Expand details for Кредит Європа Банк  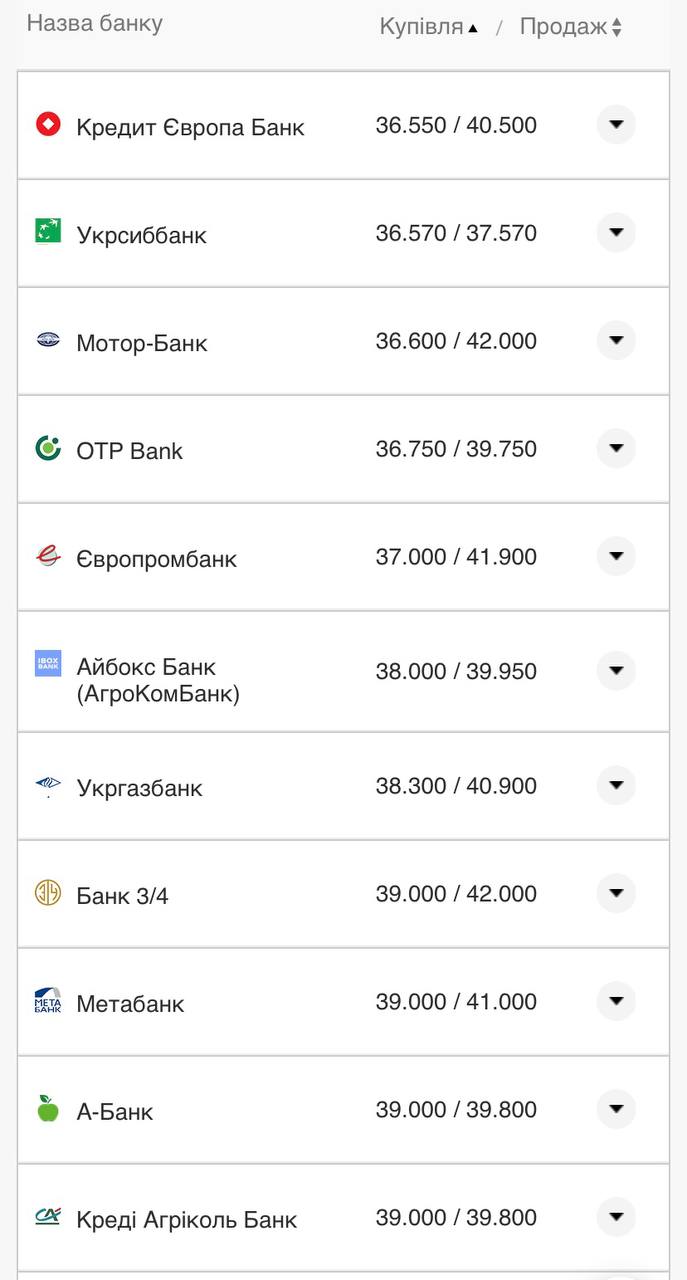point(617,124)
